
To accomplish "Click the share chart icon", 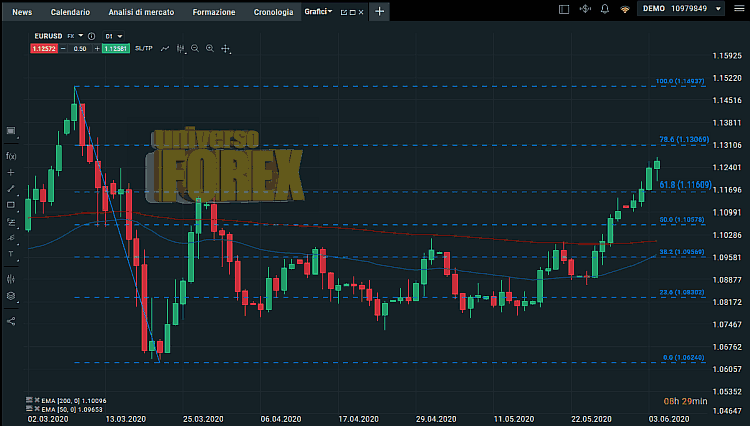I will point(11,321).
